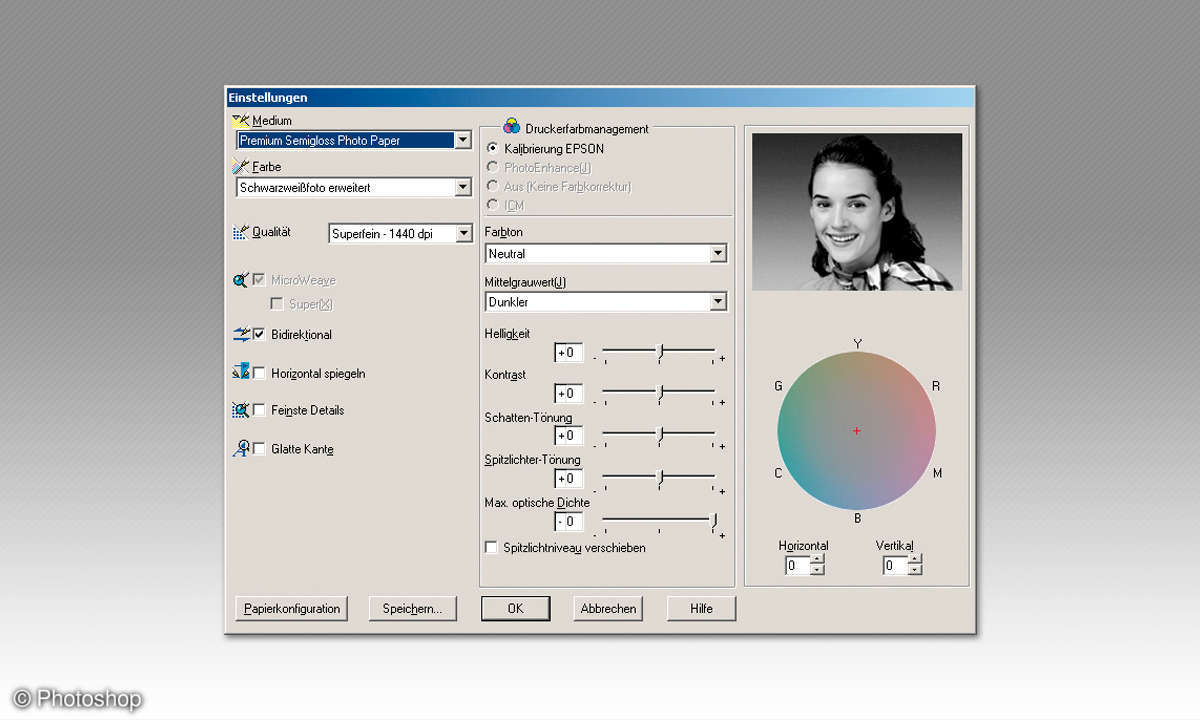Click the Horizontal spiegeln icon

tap(240, 373)
